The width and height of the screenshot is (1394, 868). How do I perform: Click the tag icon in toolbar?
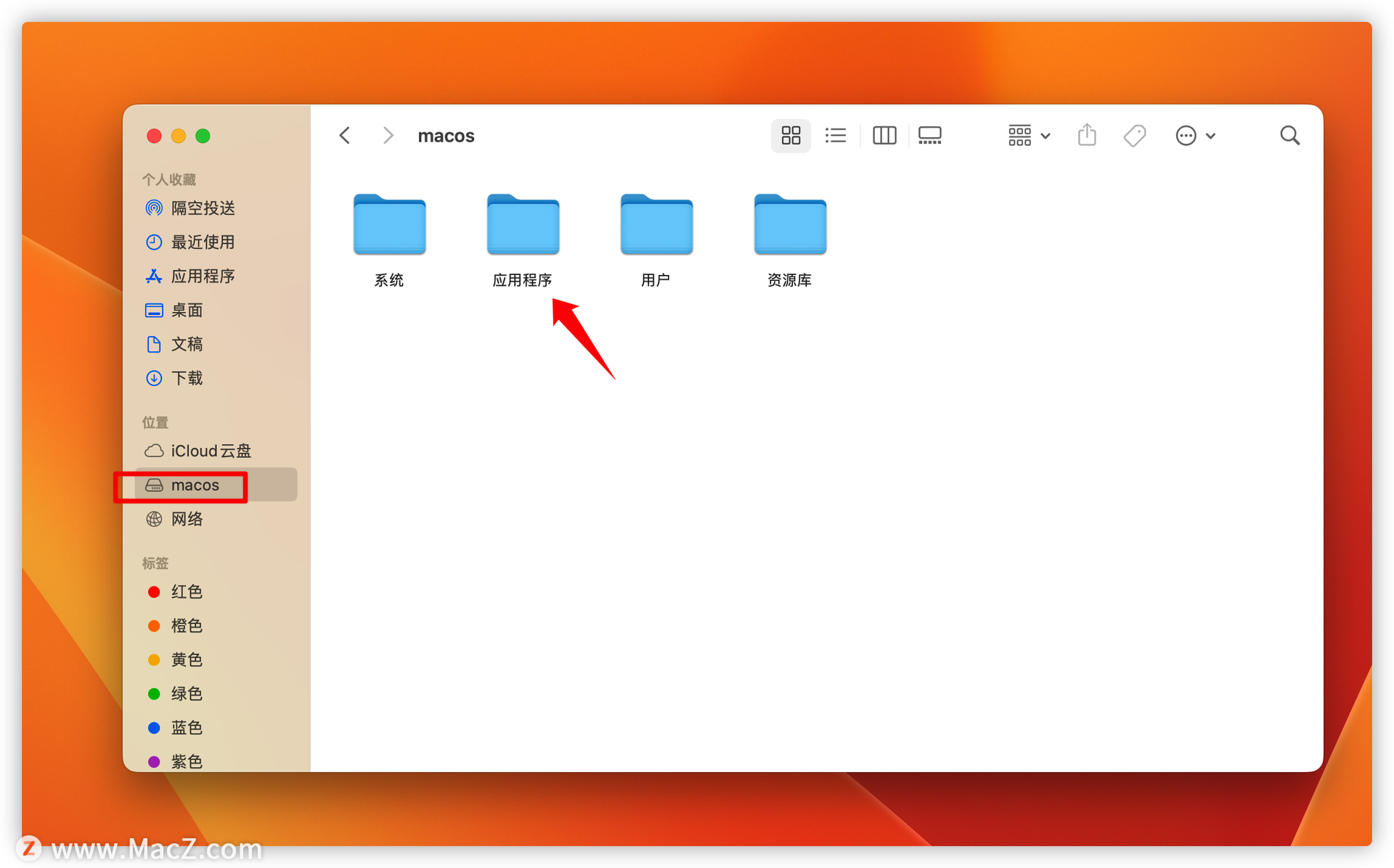coord(1135,136)
